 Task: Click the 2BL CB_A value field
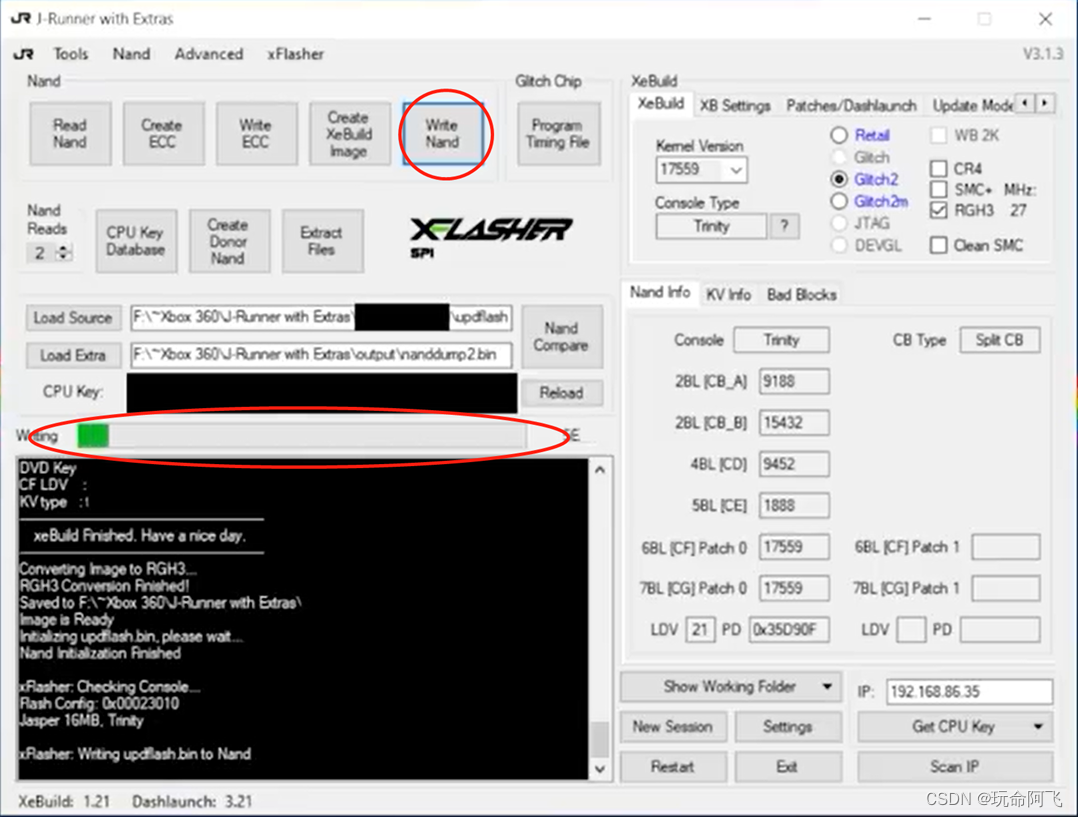coord(794,381)
